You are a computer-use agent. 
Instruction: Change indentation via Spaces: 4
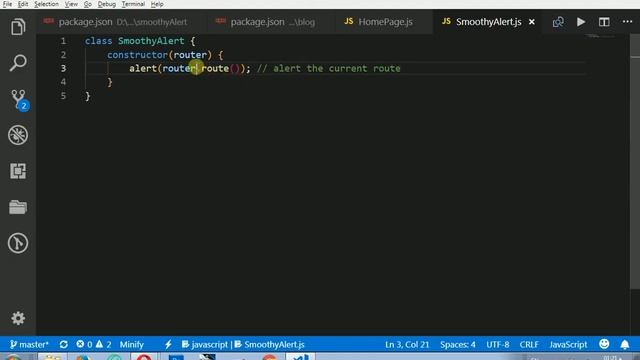click(458, 344)
